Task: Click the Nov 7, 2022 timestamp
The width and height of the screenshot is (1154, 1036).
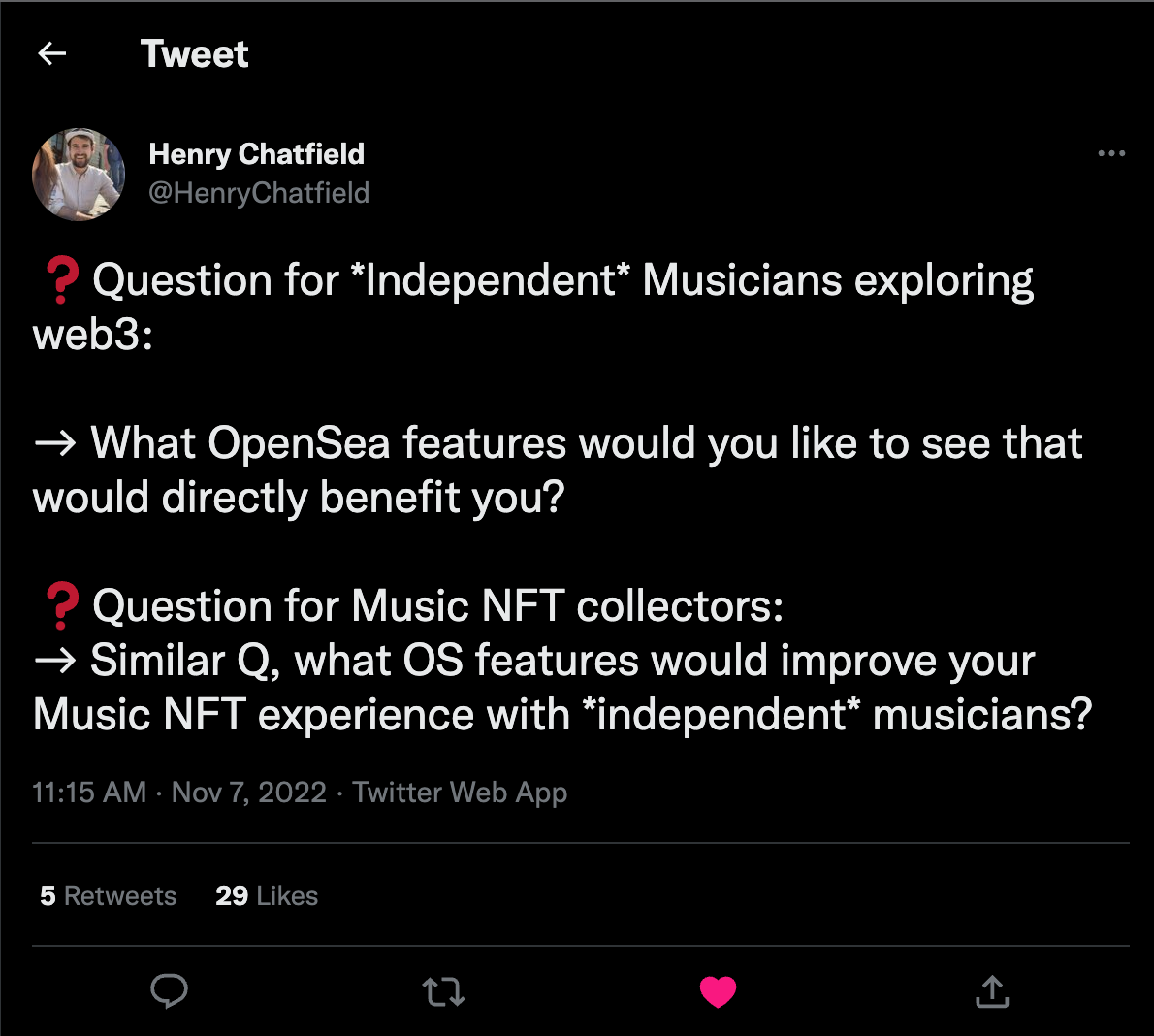Action: (x=247, y=793)
